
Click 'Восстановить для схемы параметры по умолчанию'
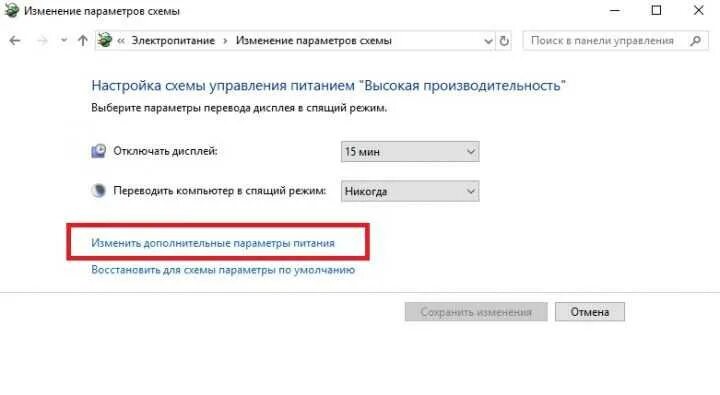pyautogui.click(x=223, y=270)
